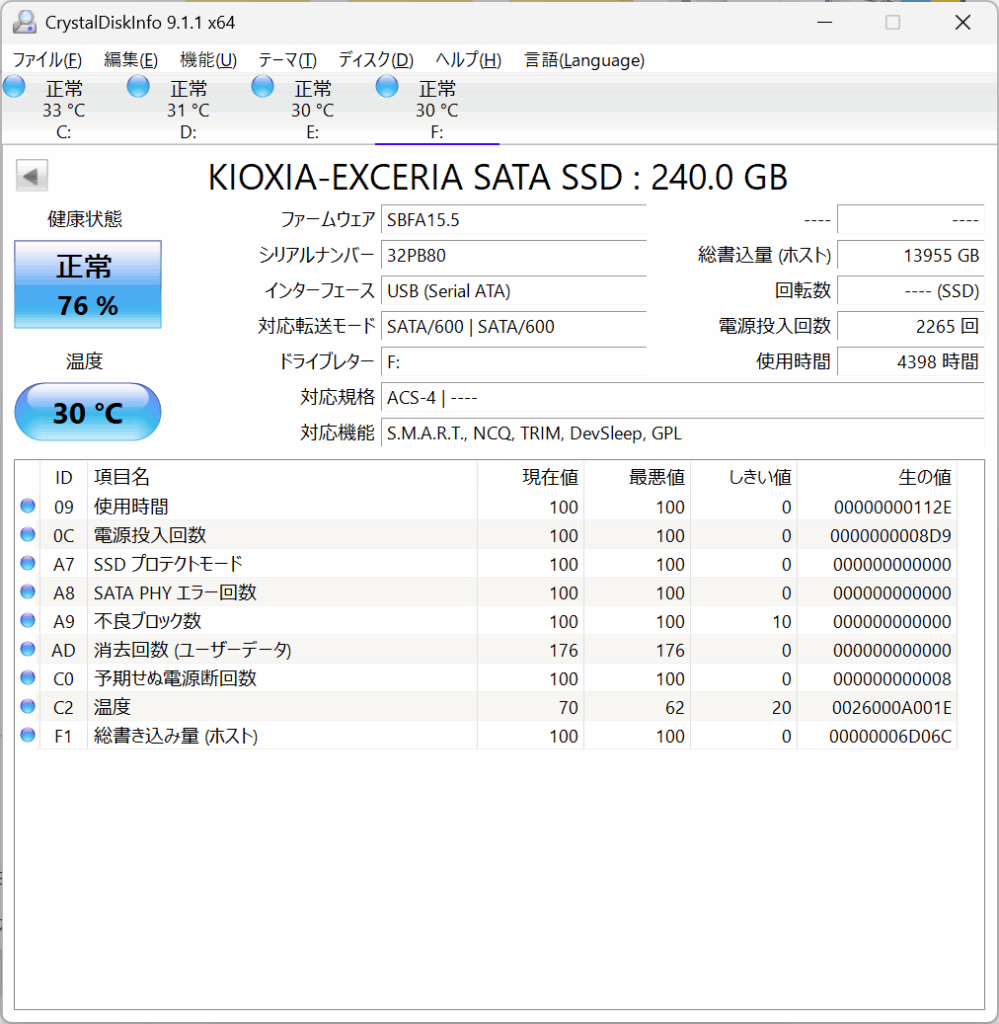Open the ディスク(D) menu

[x=376, y=60]
